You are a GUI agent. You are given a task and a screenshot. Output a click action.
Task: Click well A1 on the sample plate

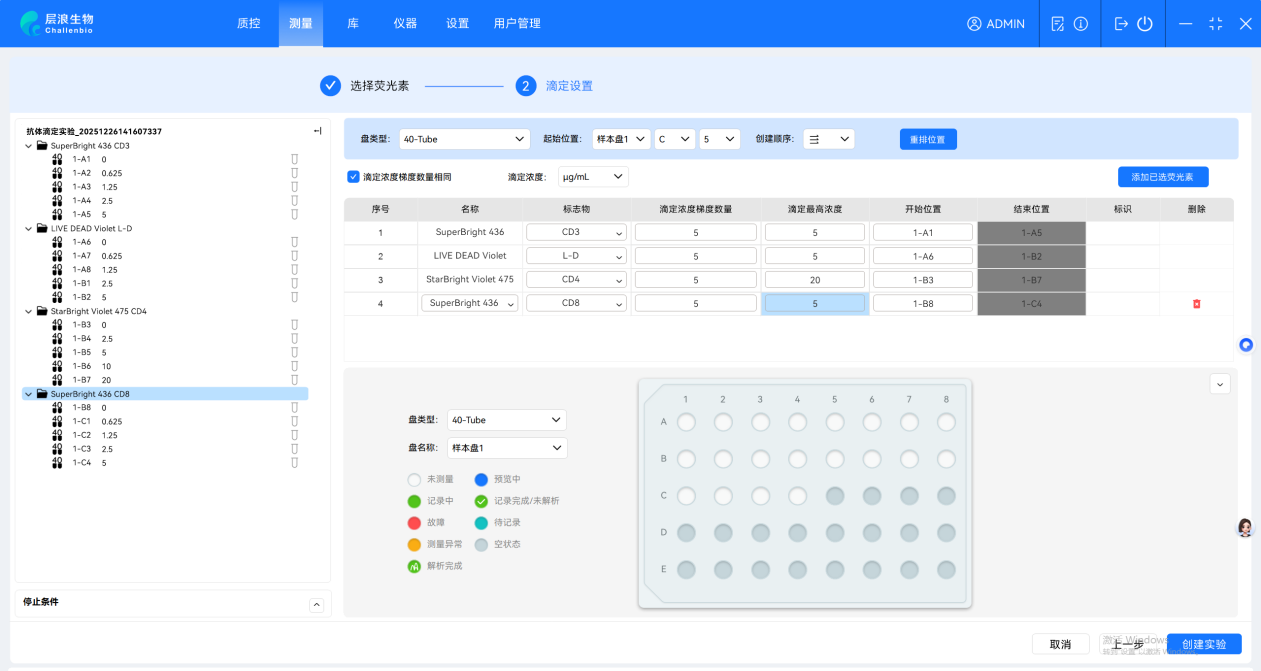[686, 423]
